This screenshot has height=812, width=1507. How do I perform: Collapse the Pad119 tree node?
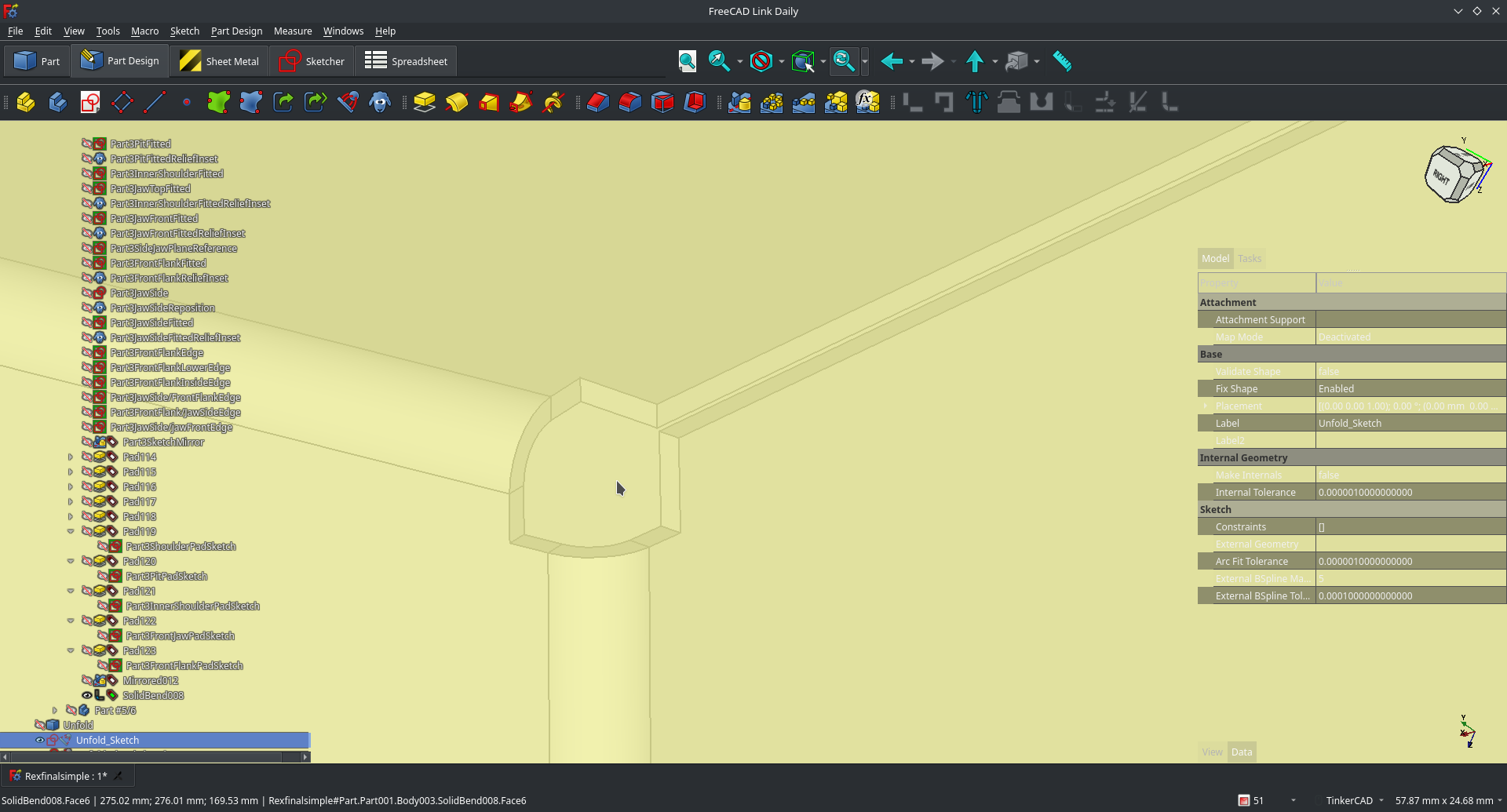(71, 531)
